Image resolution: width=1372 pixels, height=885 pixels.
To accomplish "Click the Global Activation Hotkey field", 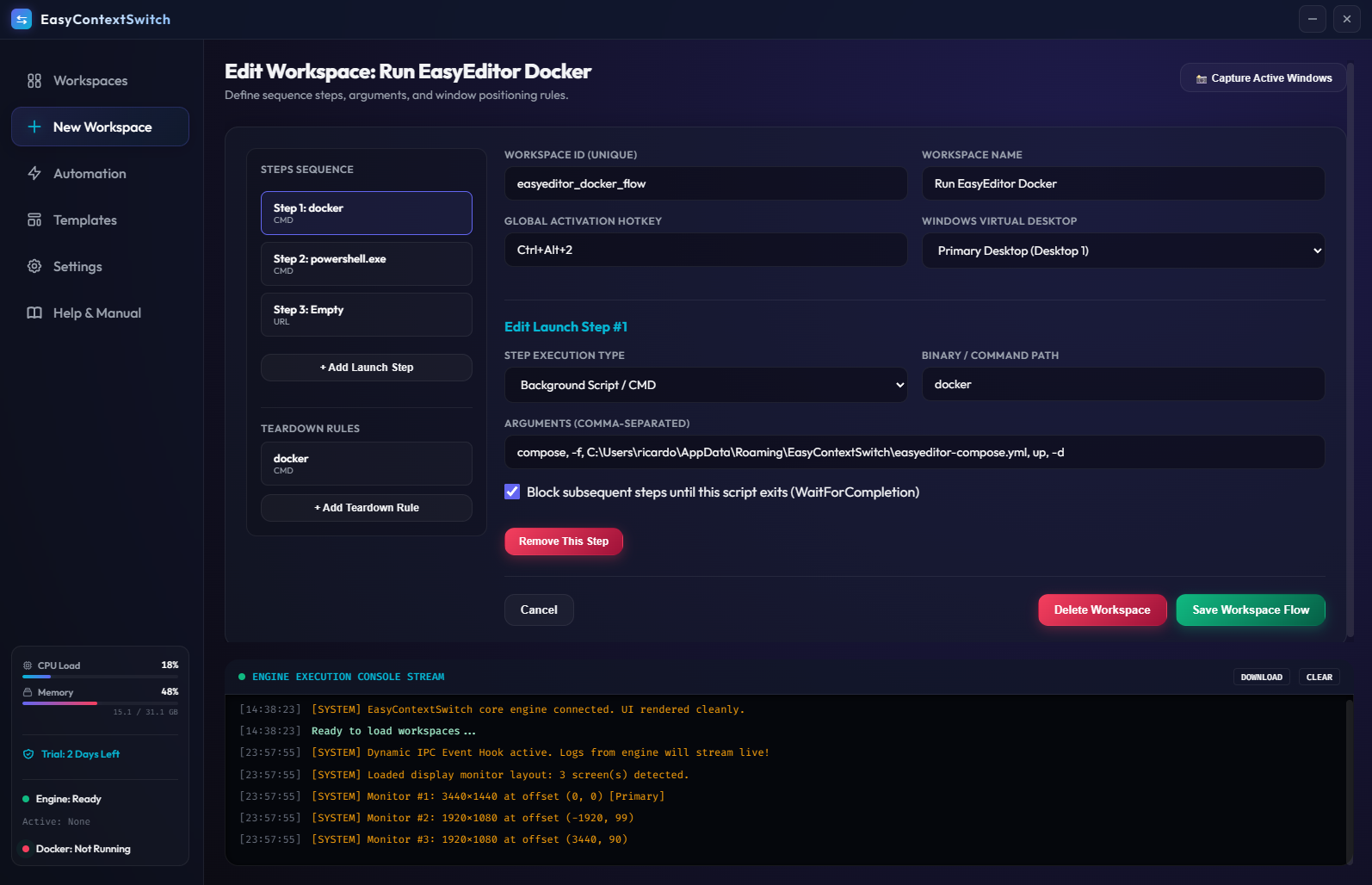I will tap(706, 250).
